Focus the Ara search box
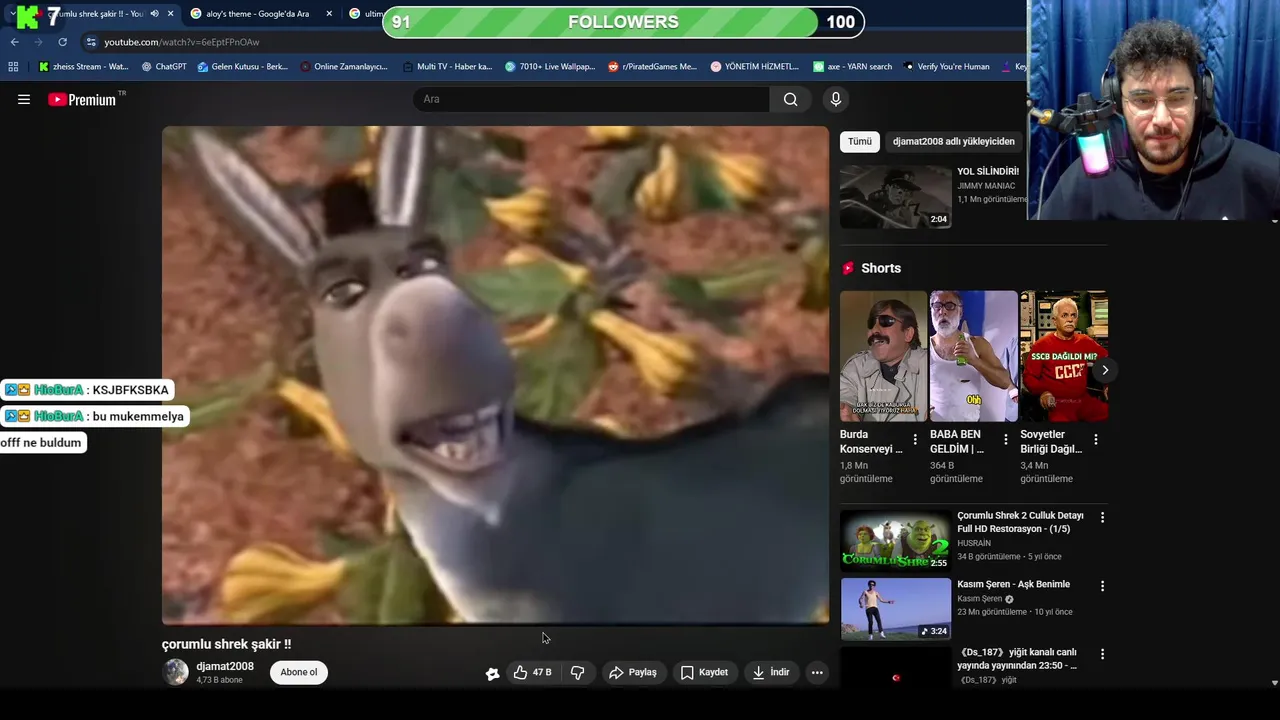 click(592, 99)
